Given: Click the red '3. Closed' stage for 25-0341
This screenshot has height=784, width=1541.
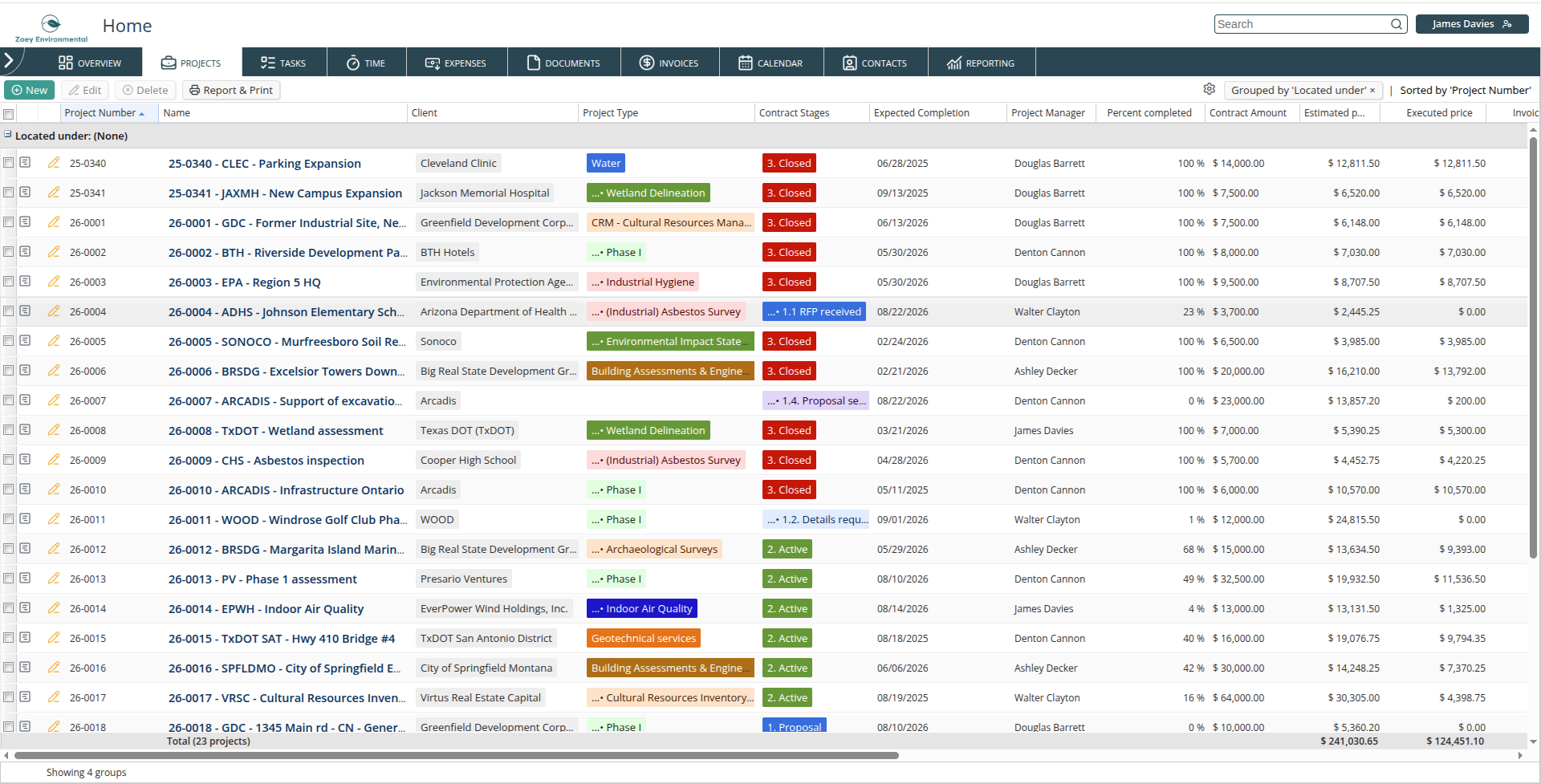Looking at the screenshot, I should click(789, 193).
